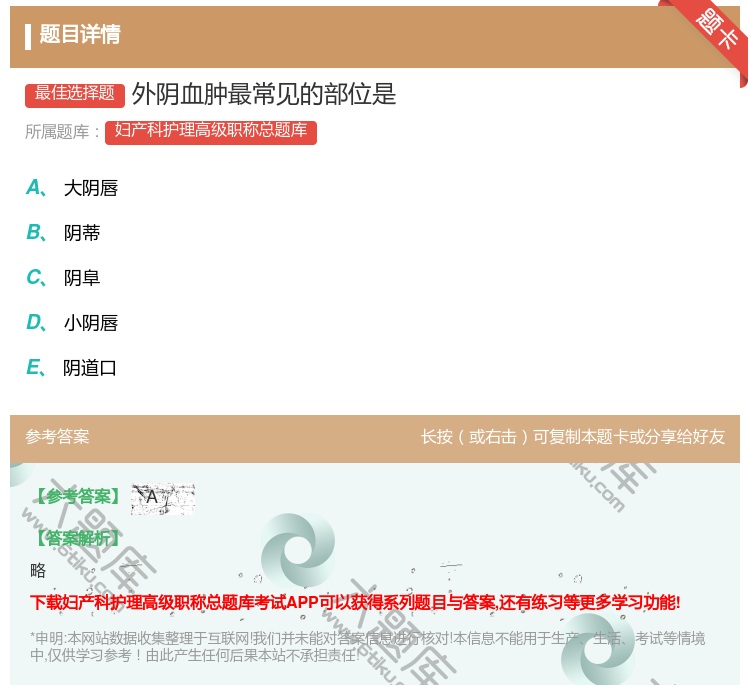Select option A 大阴唇
The width and height of the screenshot is (750, 685).
coord(72,188)
